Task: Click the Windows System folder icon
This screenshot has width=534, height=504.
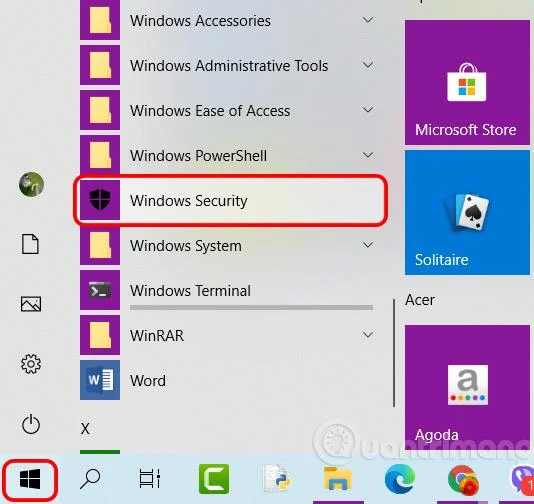Action: tap(100, 245)
